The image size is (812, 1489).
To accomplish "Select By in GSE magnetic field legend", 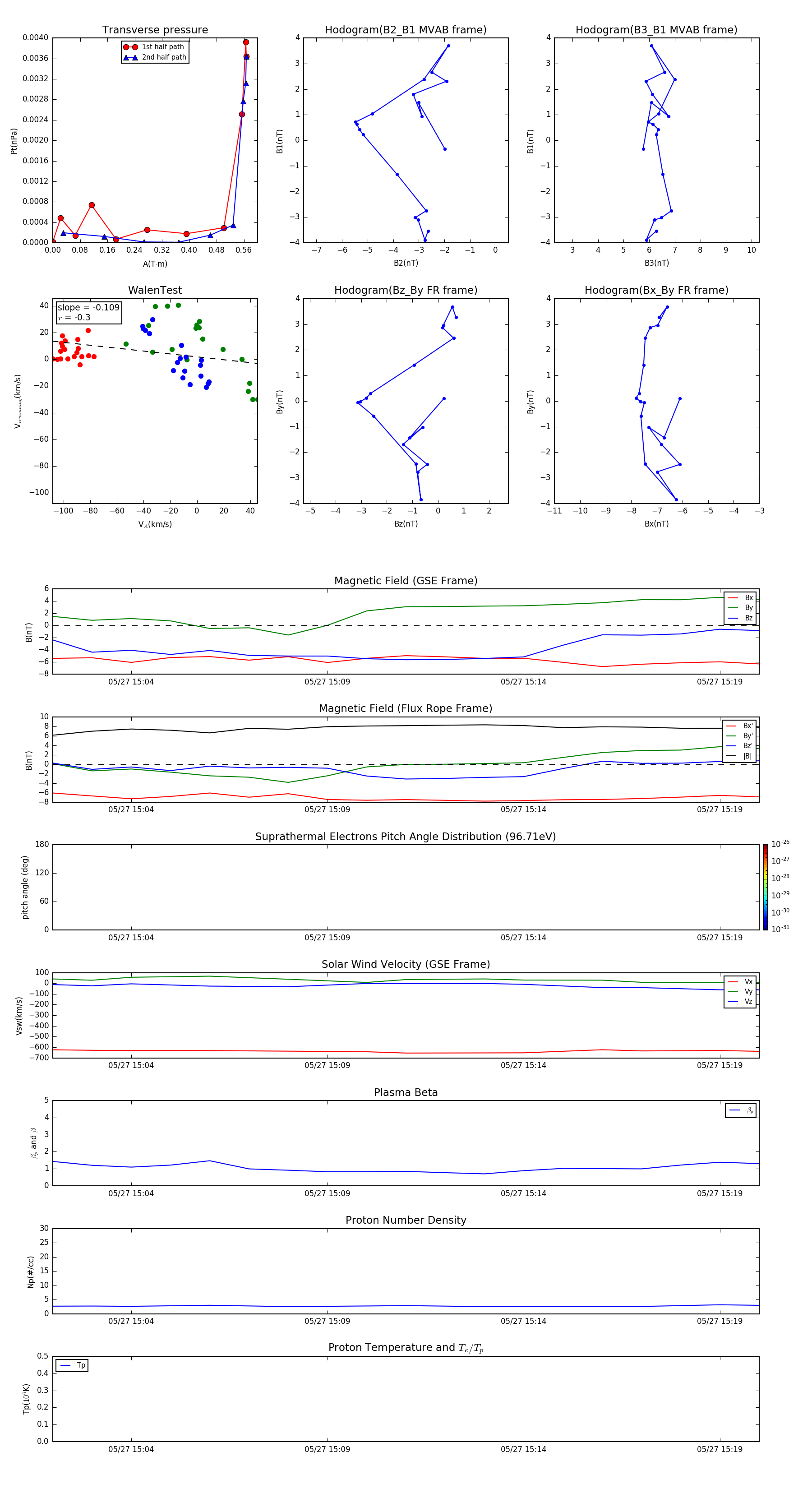I will pos(740,607).
